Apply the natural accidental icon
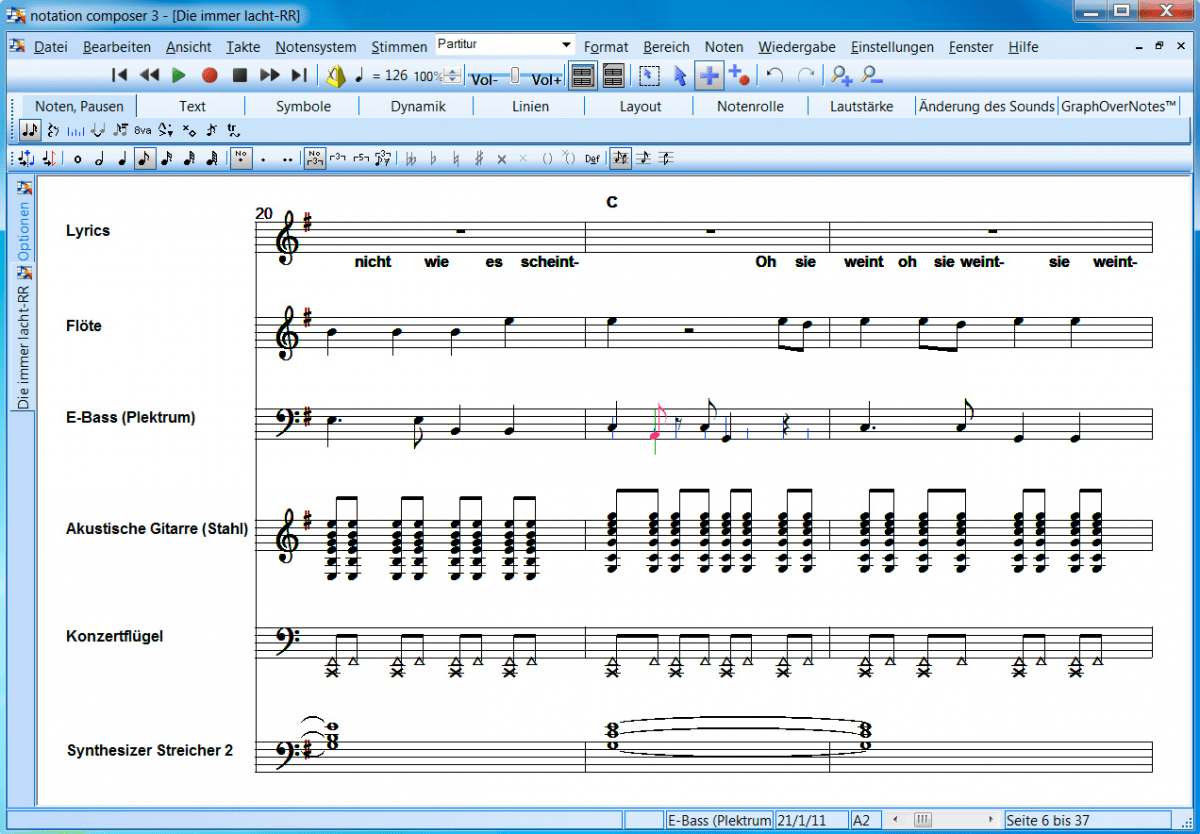The height and width of the screenshot is (834, 1200). click(x=456, y=158)
